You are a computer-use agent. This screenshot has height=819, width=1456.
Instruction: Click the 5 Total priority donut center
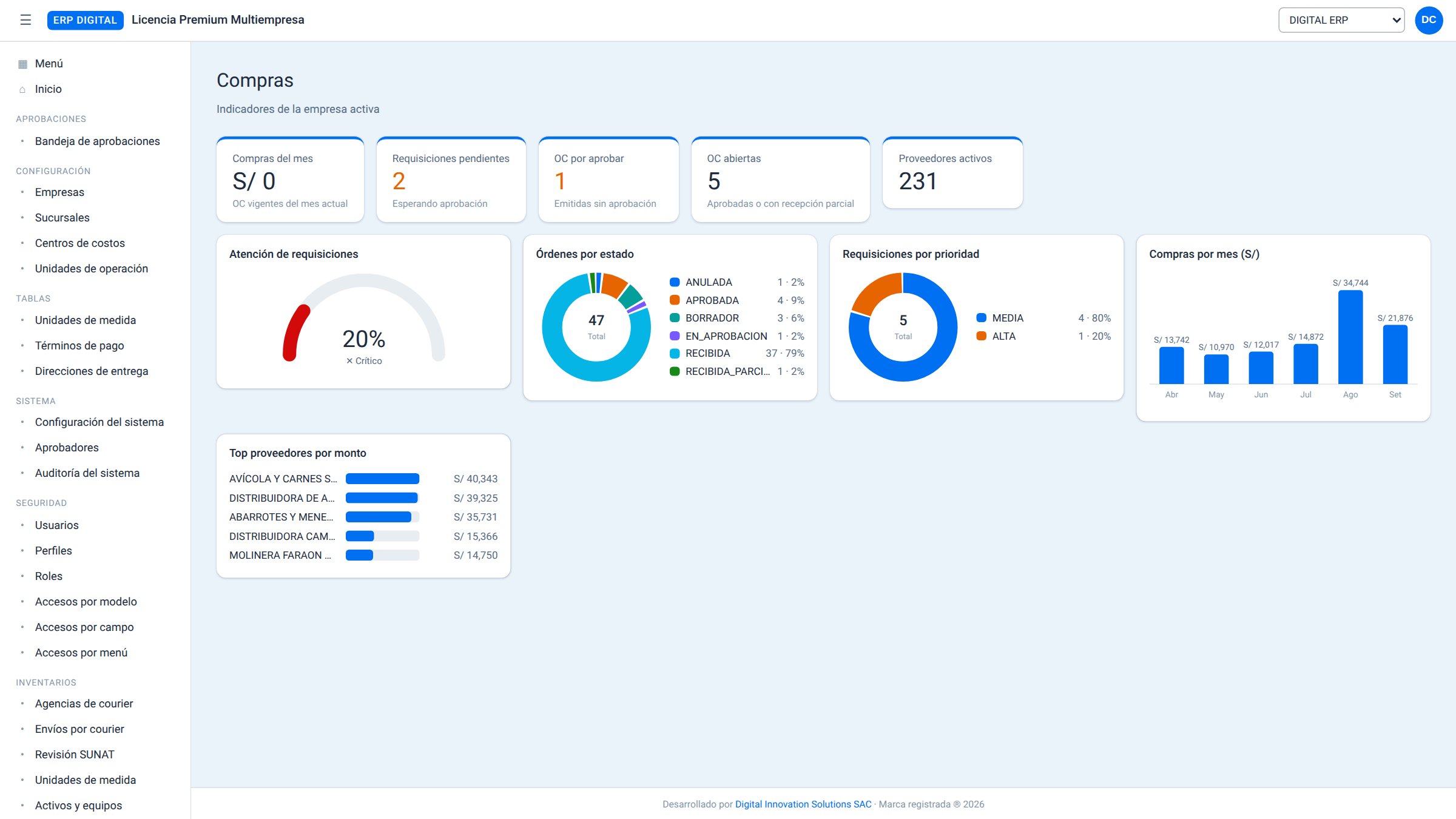(903, 326)
